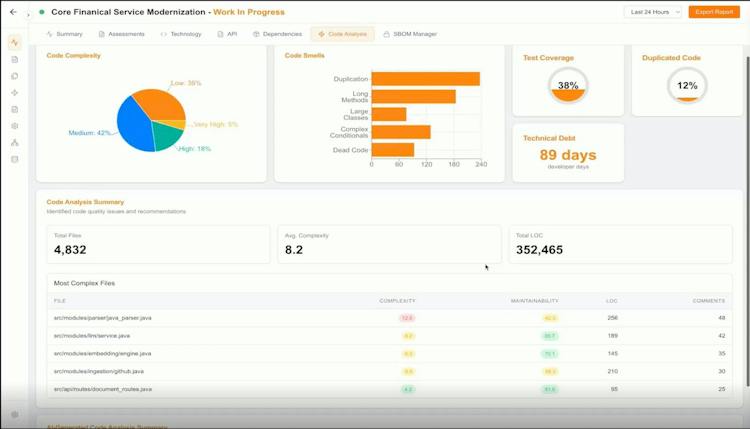Click the Test Coverage 38% gauge
Viewport: 750px width, 429px height.
(568, 86)
